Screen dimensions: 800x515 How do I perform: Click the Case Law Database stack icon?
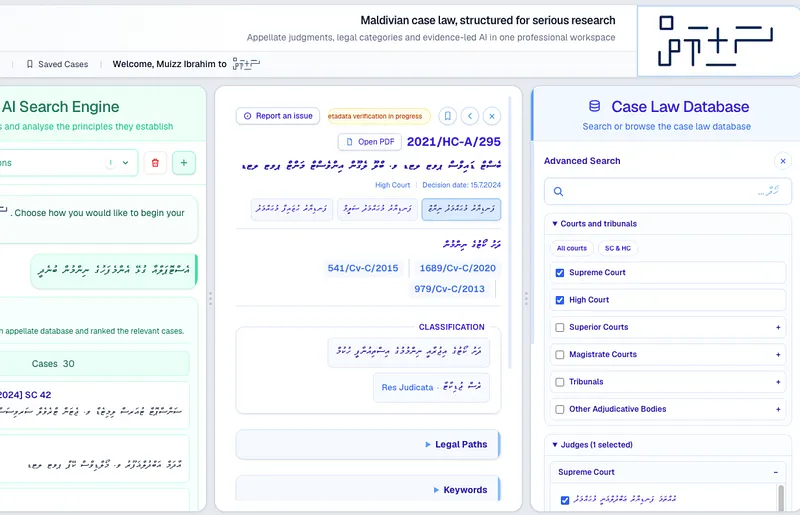pyautogui.click(x=594, y=106)
